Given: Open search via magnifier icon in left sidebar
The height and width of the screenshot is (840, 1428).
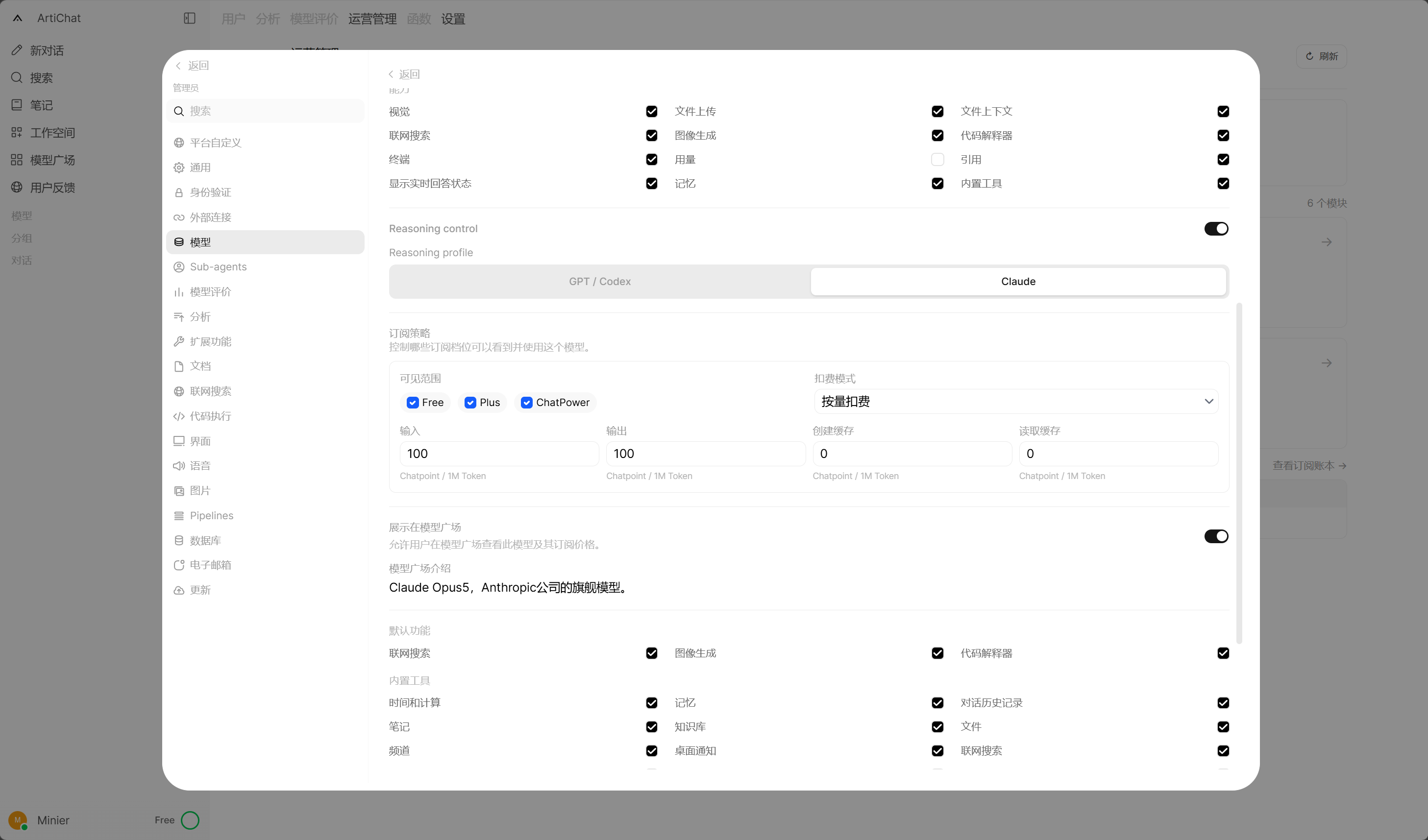Looking at the screenshot, I should (17, 77).
